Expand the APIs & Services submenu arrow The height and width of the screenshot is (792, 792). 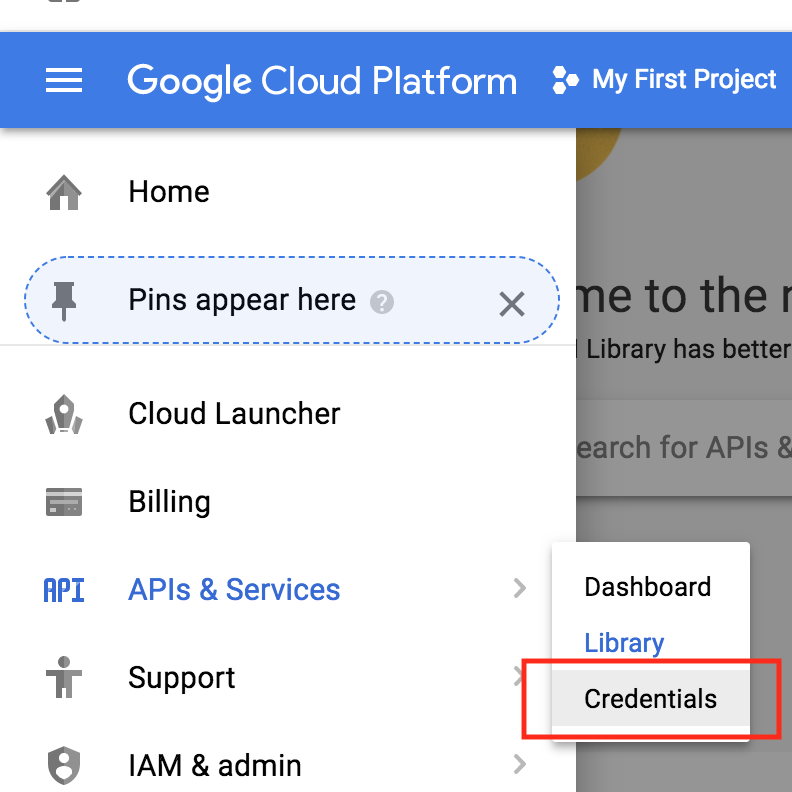coord(519,589)
